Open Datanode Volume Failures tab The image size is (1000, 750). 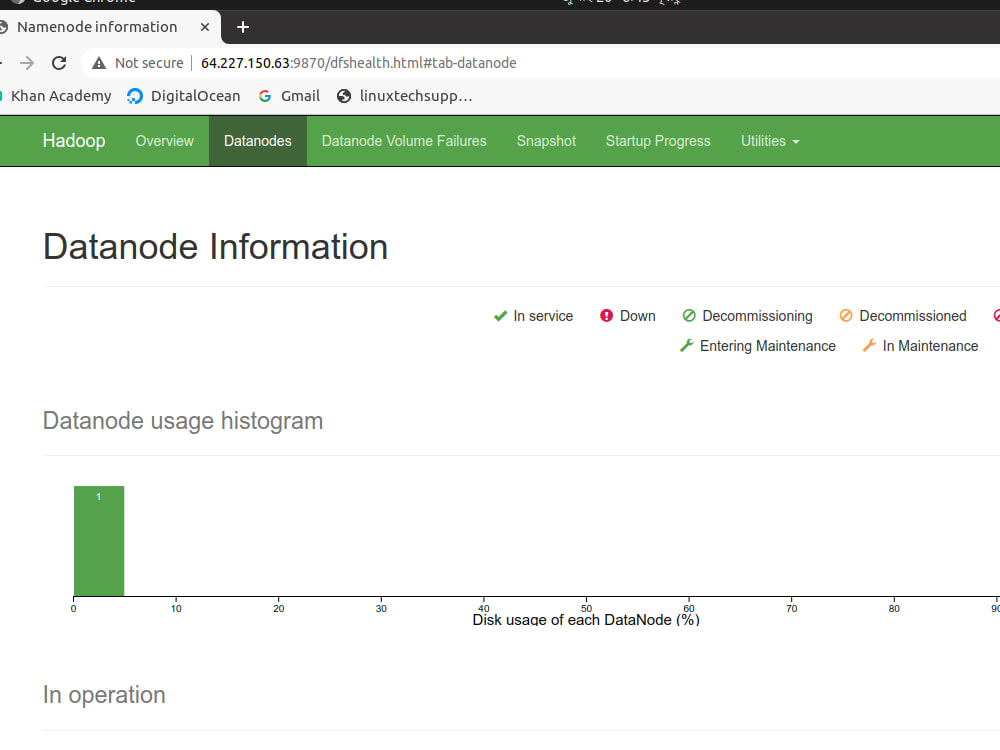coord(404,141)
